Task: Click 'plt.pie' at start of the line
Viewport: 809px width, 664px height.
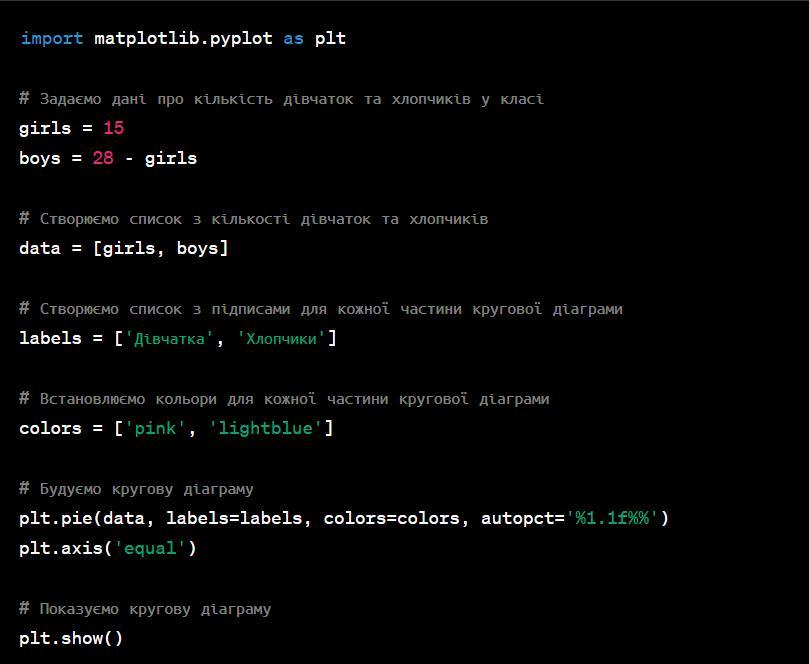Action: (56, 518)
